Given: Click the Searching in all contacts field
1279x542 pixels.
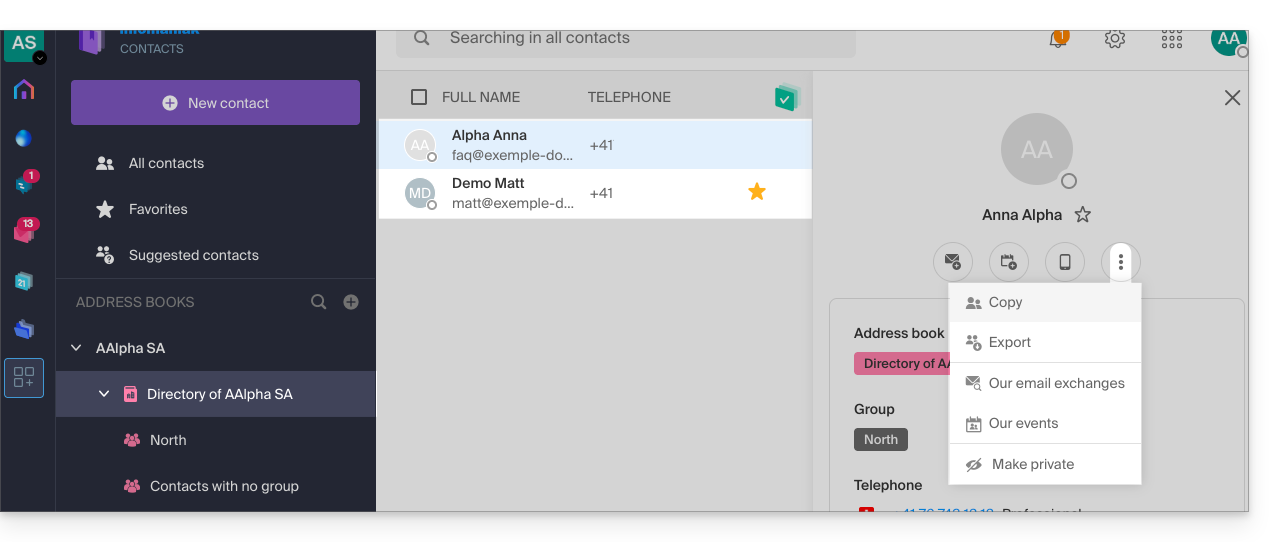Looking at the screenshot, I should click(626, 40).
